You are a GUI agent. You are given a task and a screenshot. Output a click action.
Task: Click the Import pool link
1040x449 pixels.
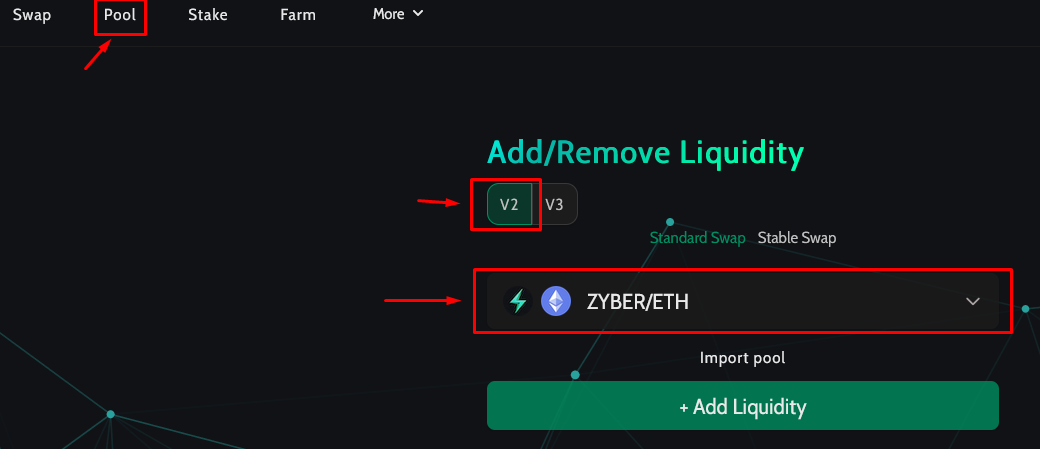pos(742,358)
